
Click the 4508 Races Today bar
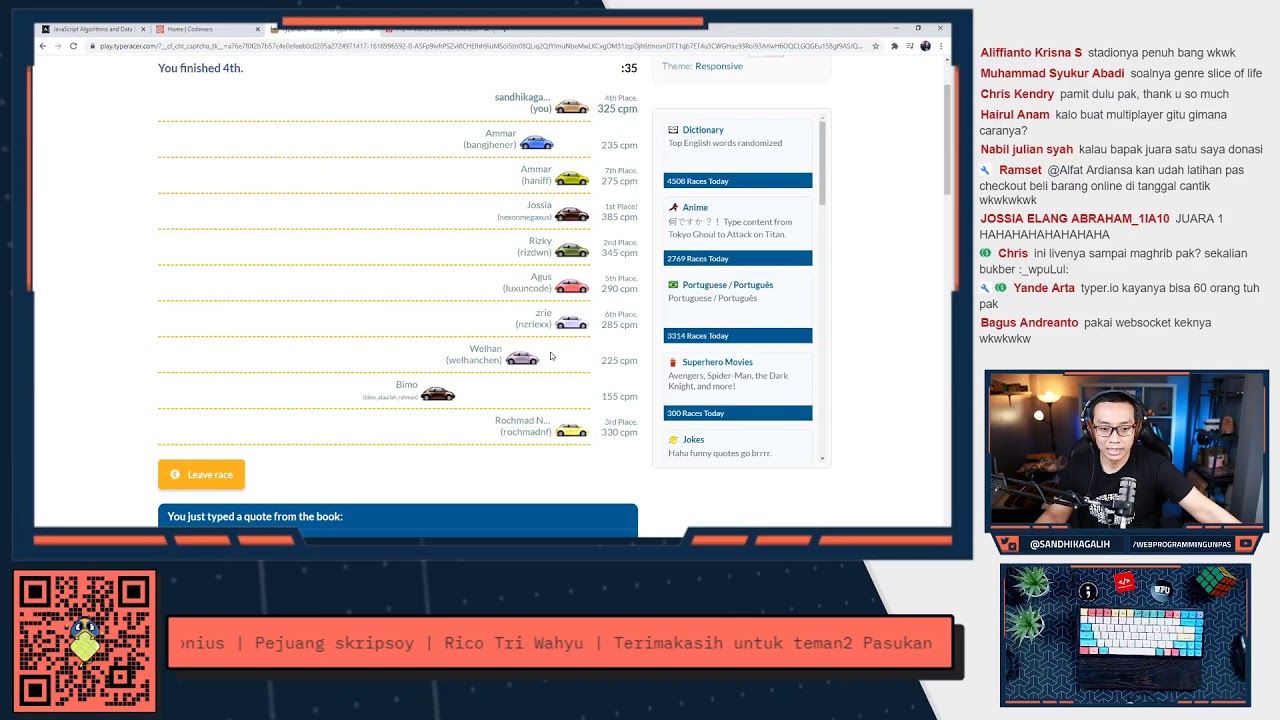pyautogui.click(x=738, y=181)
